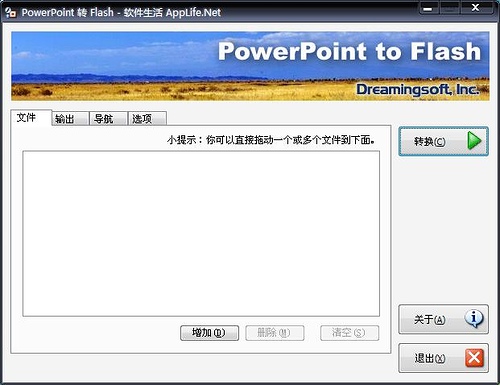Viewport: 500px width, 385px height.
Task: Click the 增加(D) button
Action: pos(209,333)
